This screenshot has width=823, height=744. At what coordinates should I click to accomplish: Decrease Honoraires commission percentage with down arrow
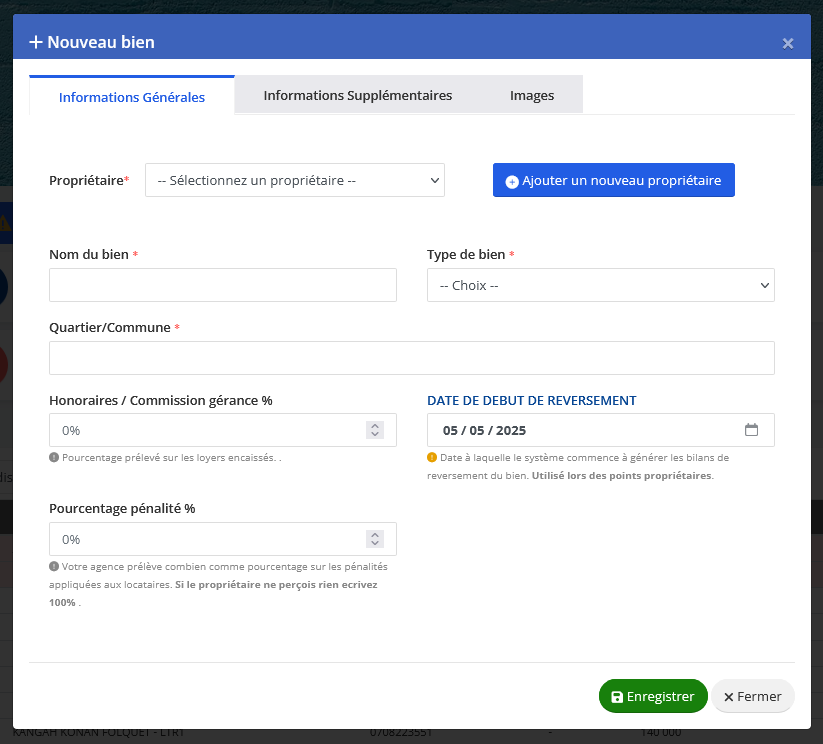click(375, 435)
